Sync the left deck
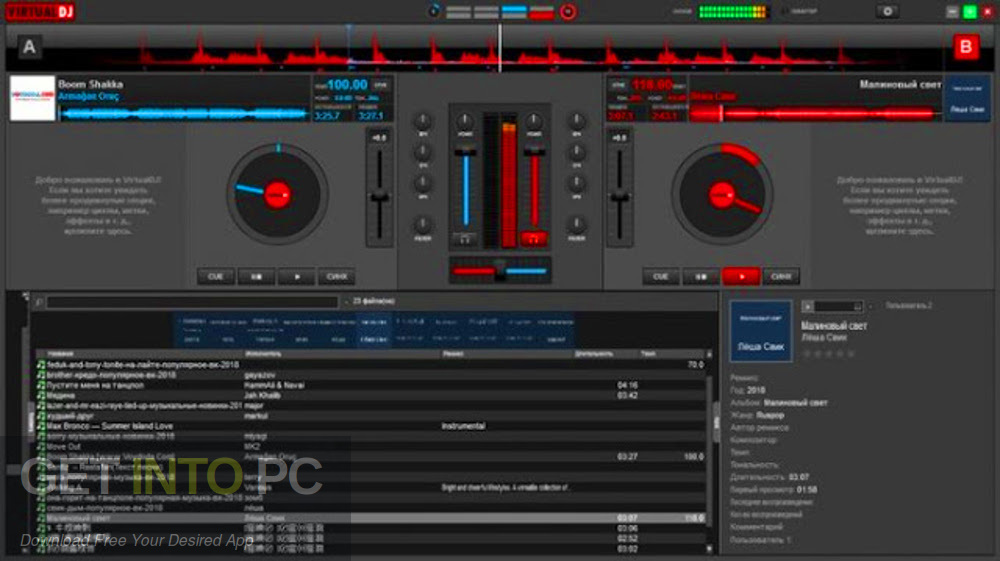The image size is (1000, 561). (337, 277)
